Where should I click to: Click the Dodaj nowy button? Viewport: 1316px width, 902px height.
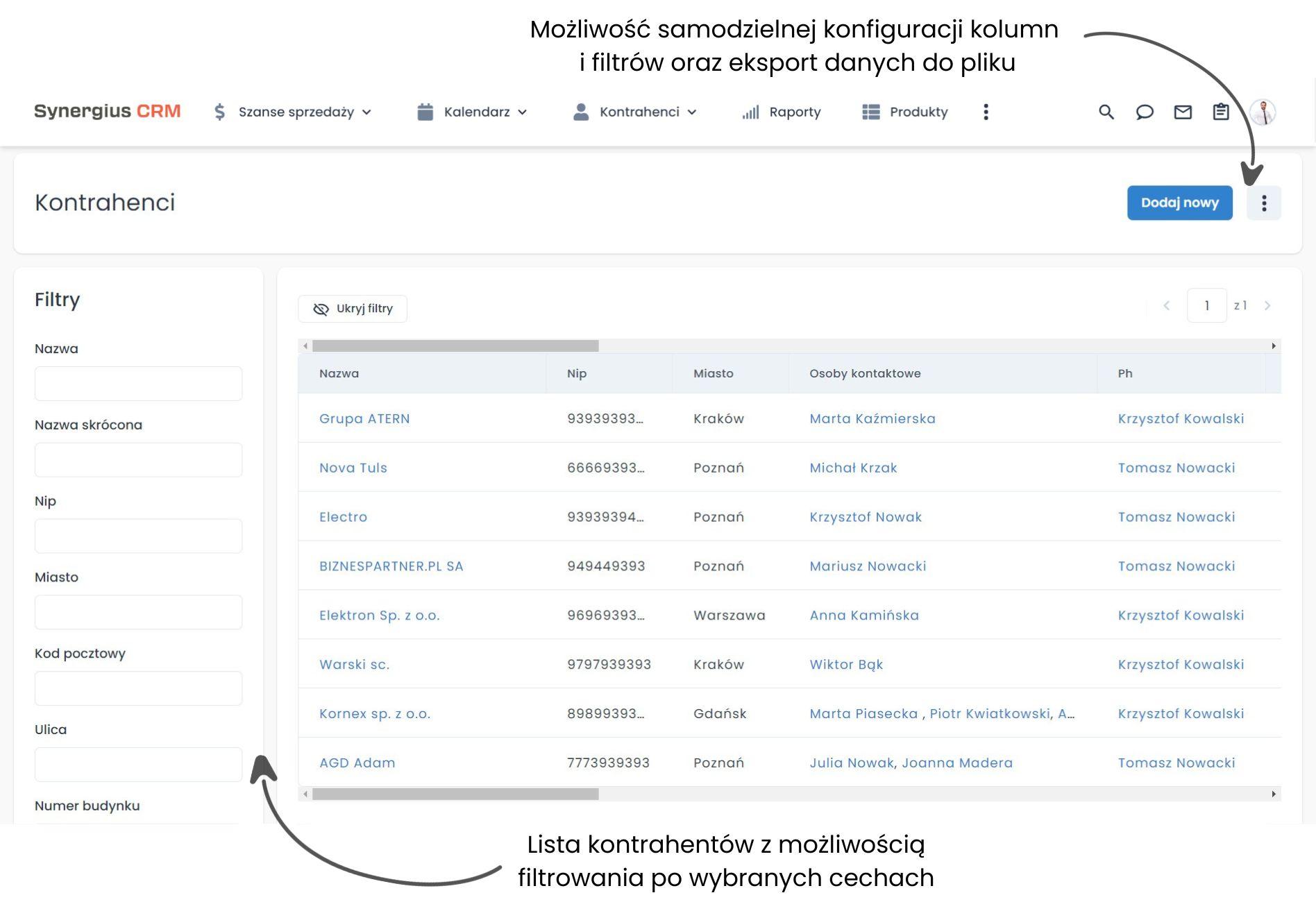(x=1179, y=203)
